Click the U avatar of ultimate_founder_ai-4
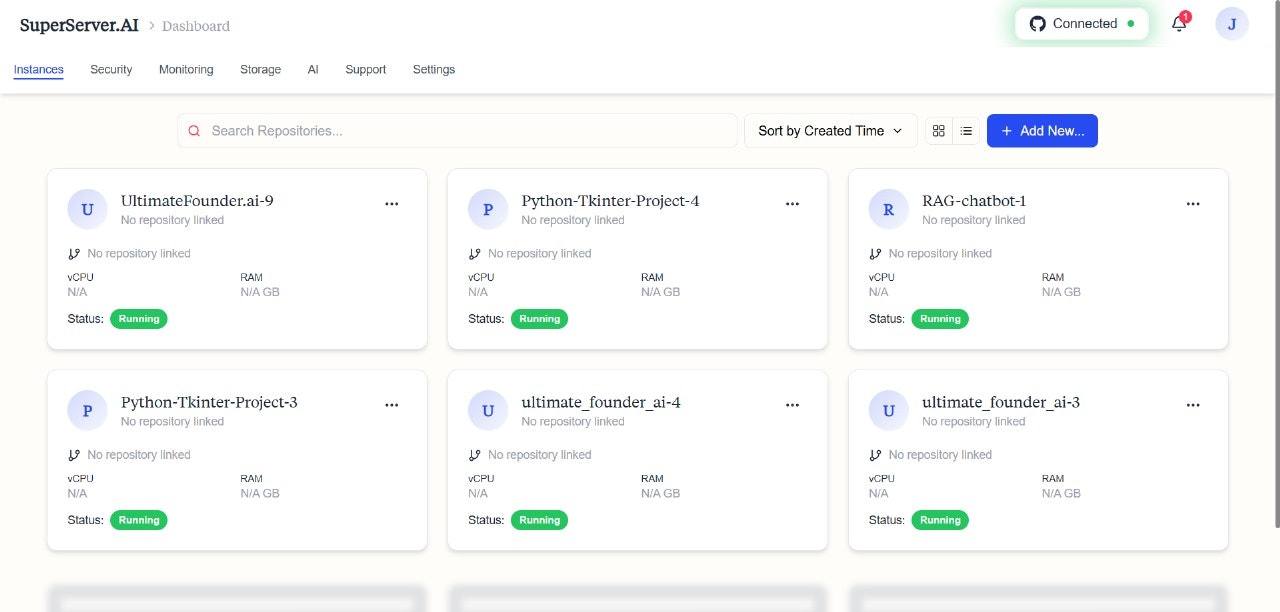The image size is (1280, 612). point(488,410)
